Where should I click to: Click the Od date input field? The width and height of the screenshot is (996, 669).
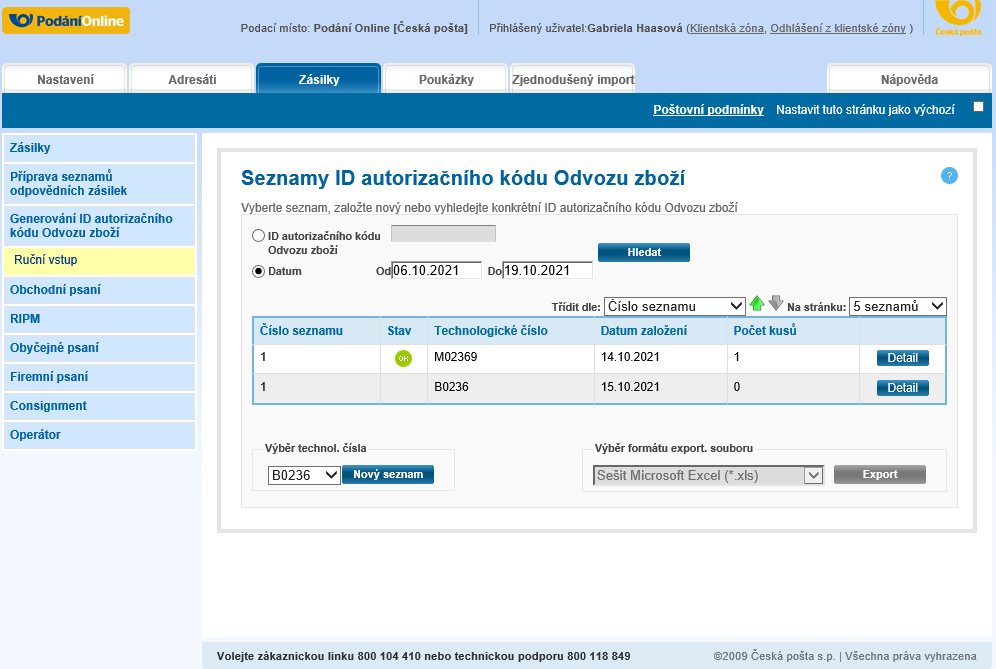[x=436, y=270]
